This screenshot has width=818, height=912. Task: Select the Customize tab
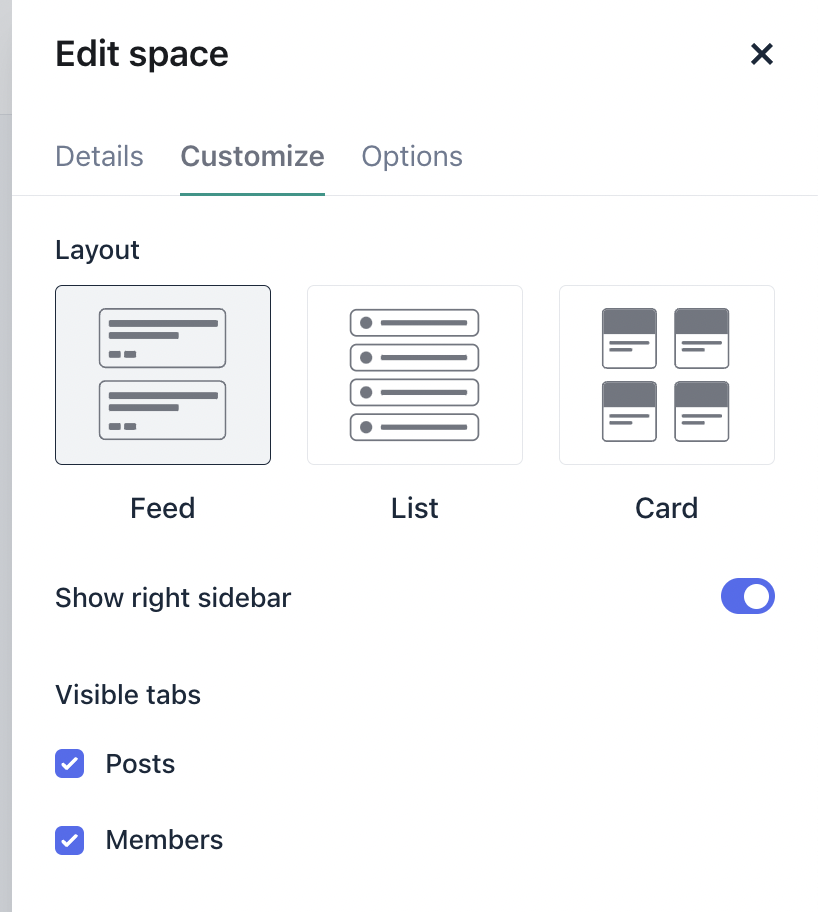pyautogui.click(x=252, y=156)
